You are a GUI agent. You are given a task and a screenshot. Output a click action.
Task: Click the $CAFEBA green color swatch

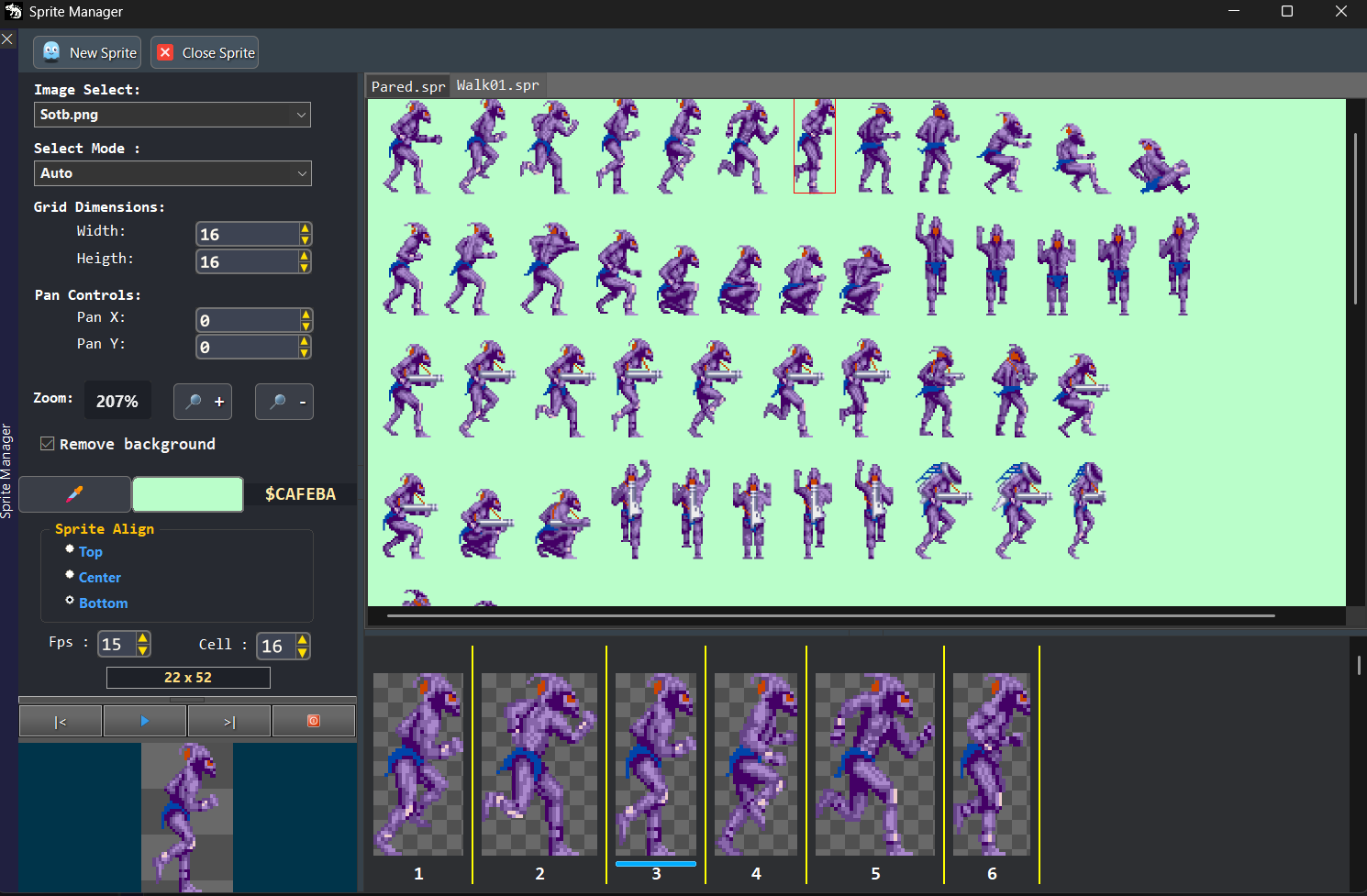[187, 493]
